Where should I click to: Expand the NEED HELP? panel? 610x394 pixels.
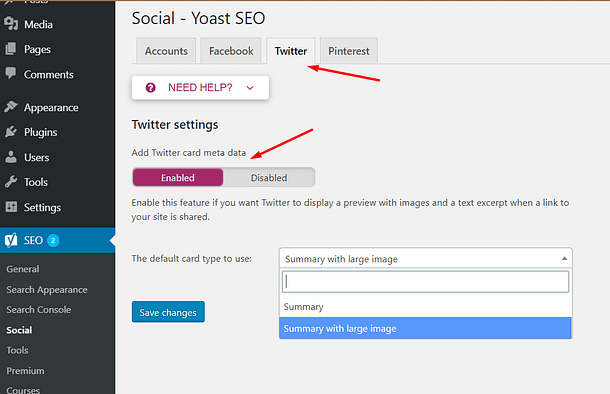point(200,88)
